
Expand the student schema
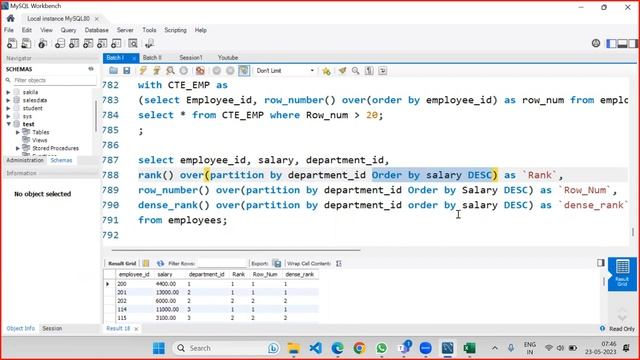point(8,108)
